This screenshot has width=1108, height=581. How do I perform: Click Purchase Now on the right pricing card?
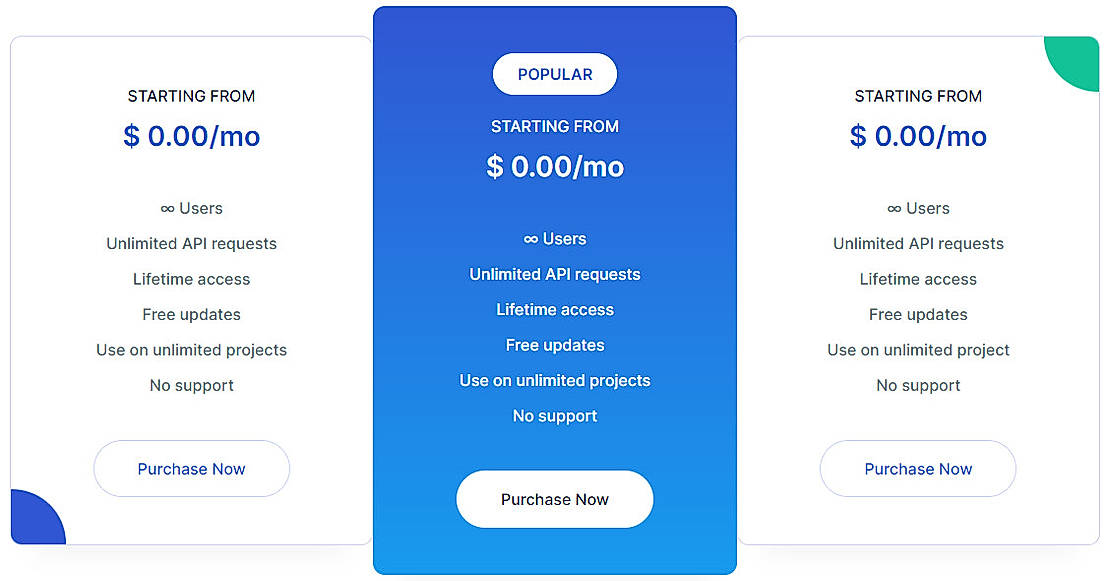point(917,468)
